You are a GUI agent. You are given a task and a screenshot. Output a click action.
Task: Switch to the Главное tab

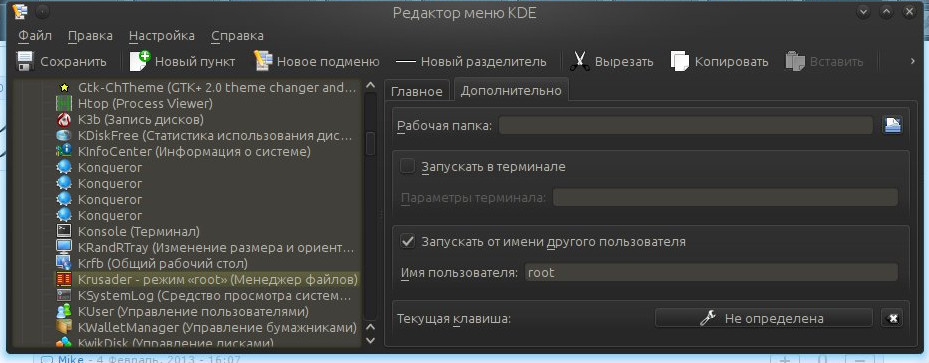pyautogui.click(x=417, y=91)
